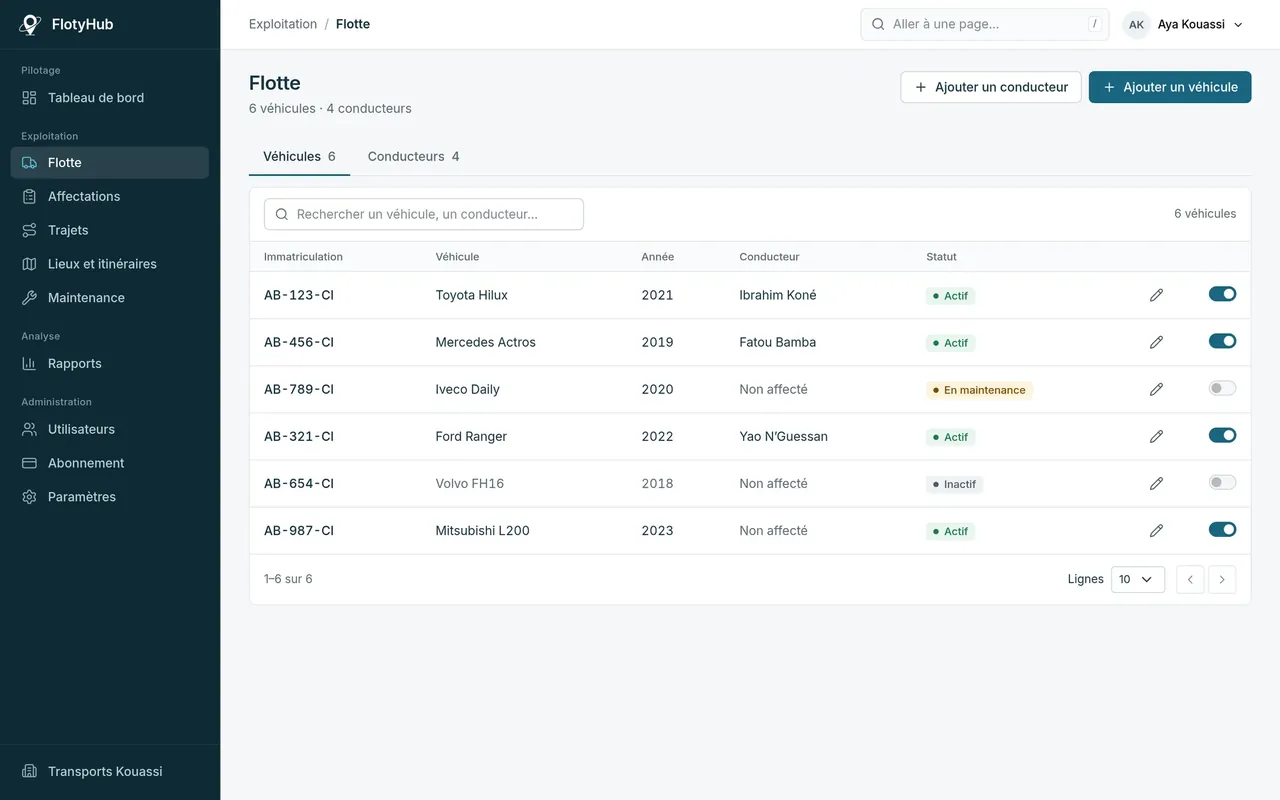Click the FlotyHub logo icon
This screenshot has height=800, width=1280.
pos(30,25)
